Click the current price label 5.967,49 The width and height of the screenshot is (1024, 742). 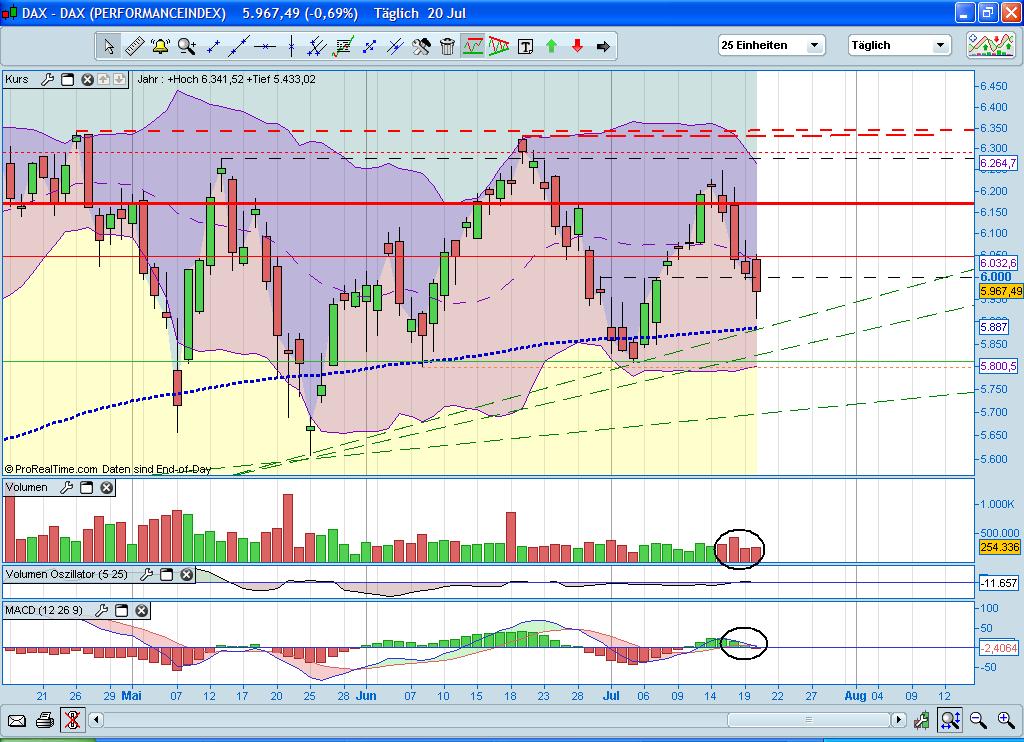point(1000,291)
